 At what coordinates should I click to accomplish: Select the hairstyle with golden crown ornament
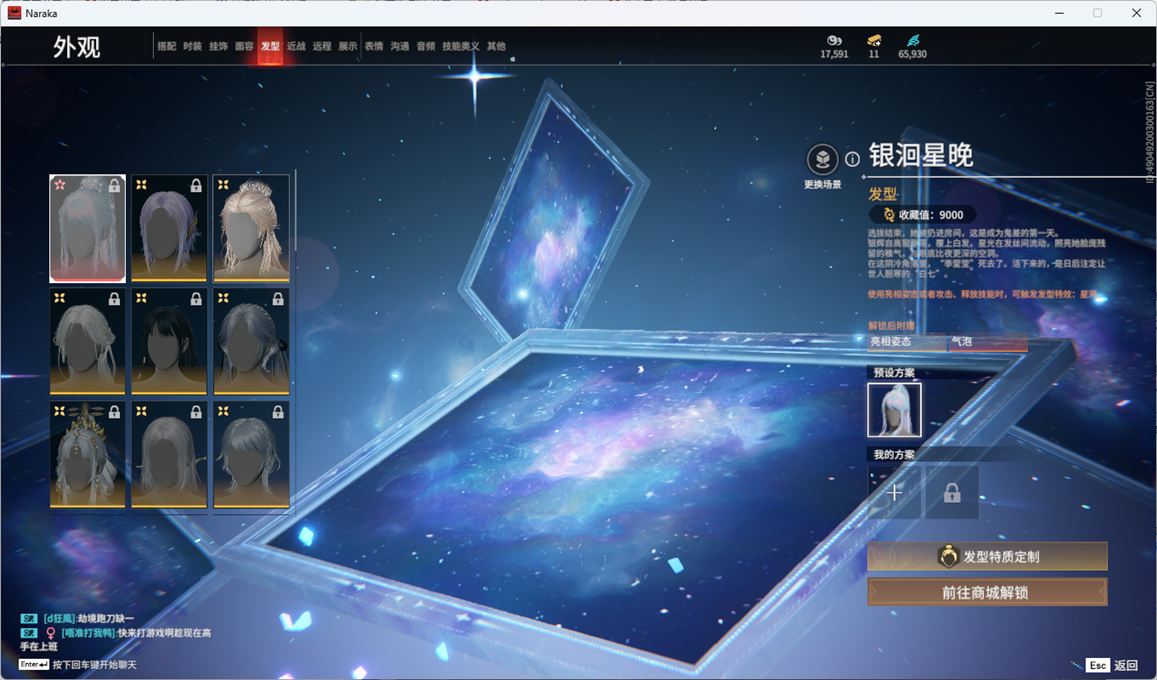(87, 455)
